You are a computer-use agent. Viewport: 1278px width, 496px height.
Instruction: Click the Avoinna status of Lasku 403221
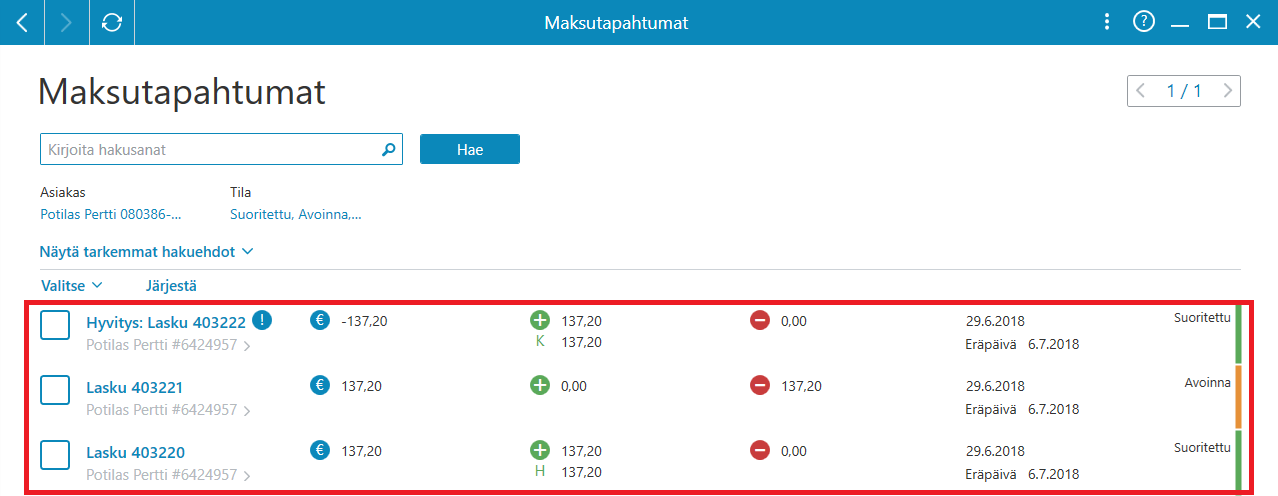(1208, 382)
